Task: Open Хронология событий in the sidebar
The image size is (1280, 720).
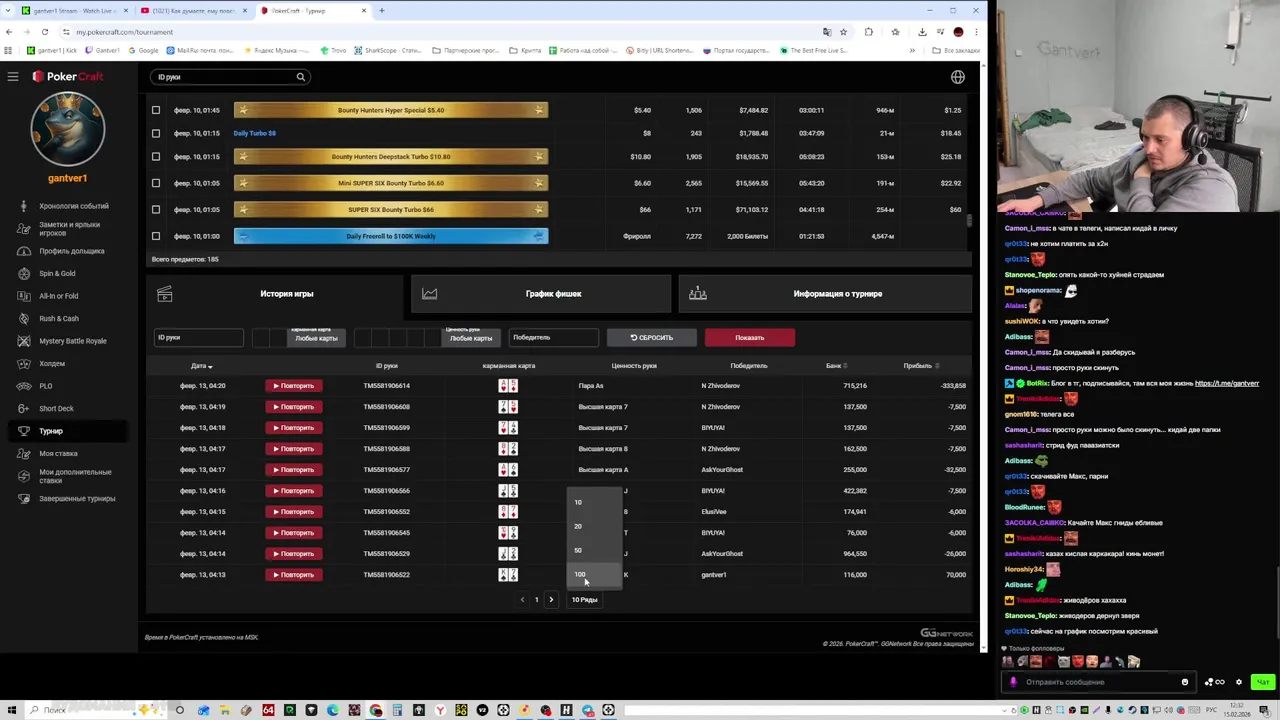Action: (74, 206)
